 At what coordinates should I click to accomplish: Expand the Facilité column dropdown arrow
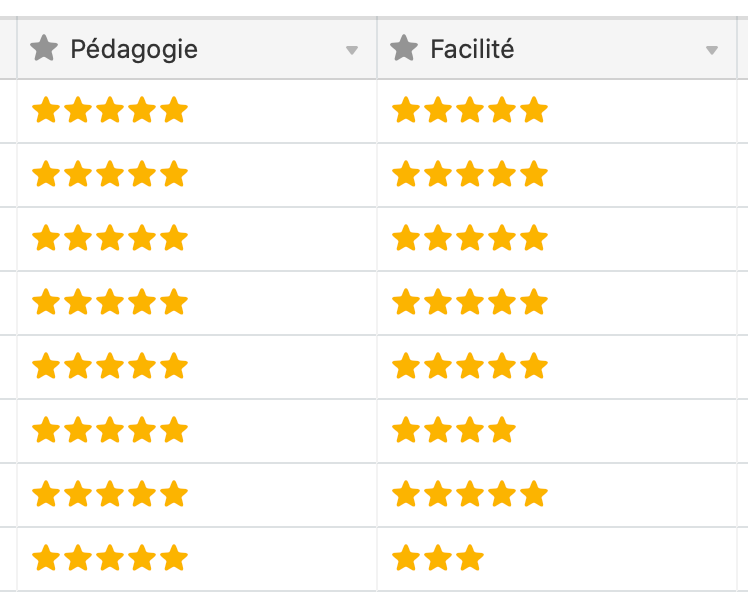point(712,50)
